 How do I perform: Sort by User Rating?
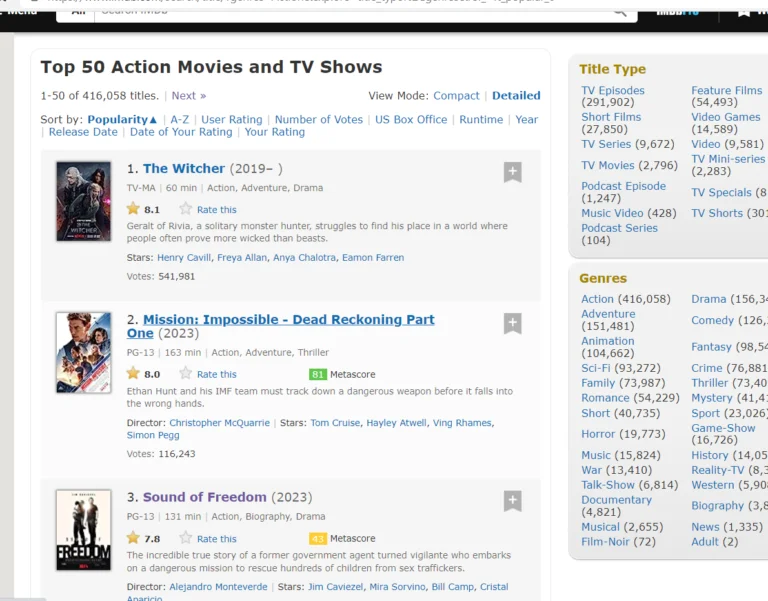(x=232, y=120)
